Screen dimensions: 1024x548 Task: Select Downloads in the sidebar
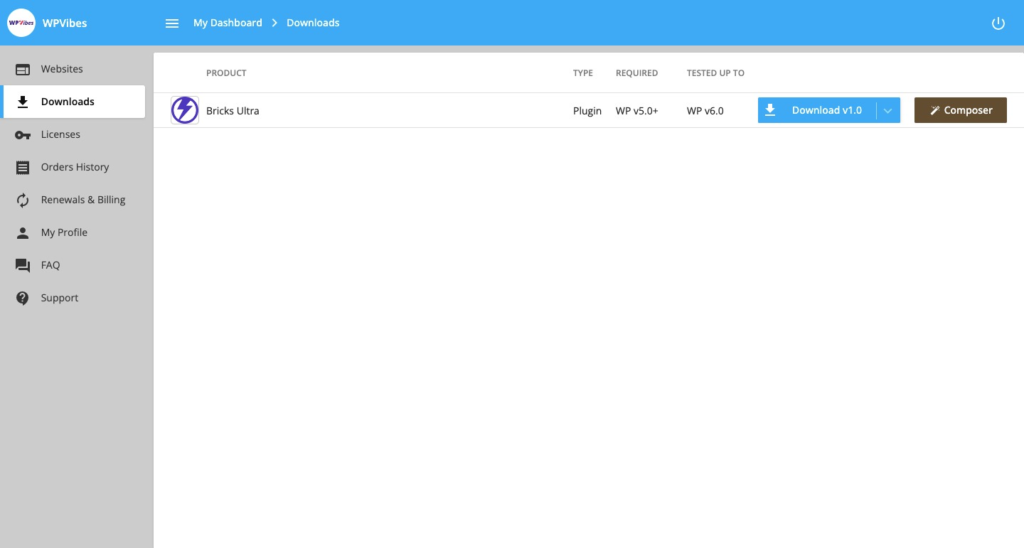(x=74, y=102)
